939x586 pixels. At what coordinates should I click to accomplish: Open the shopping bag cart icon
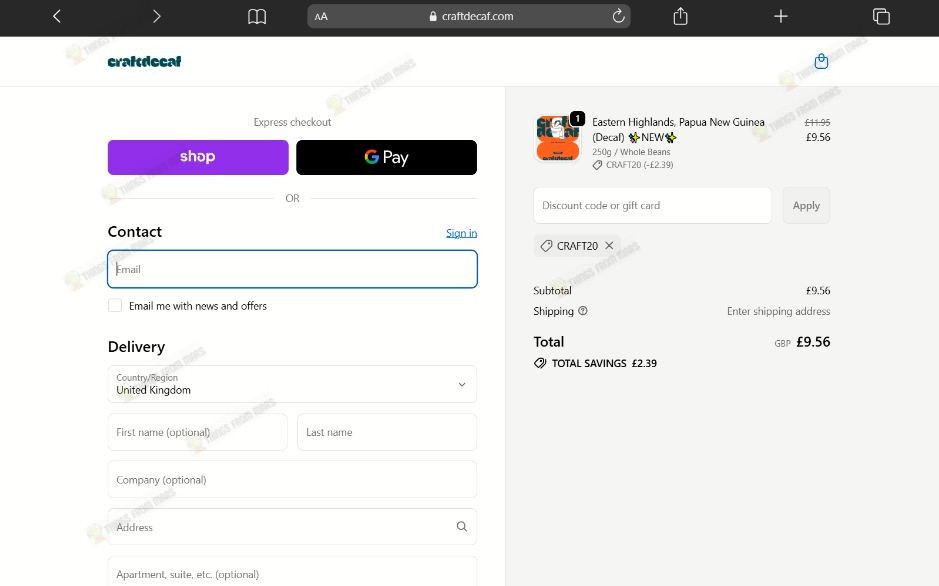point(821,61)
